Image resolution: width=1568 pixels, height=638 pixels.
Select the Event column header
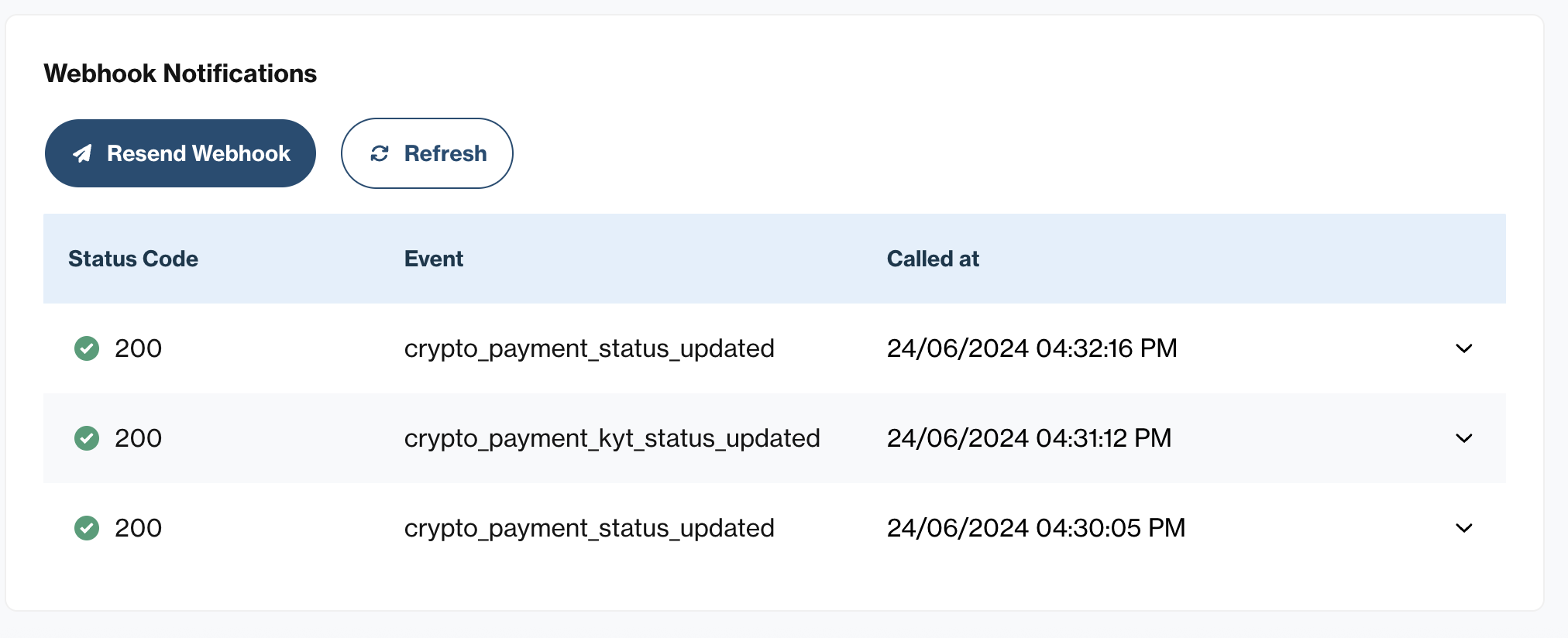(434, 259)
